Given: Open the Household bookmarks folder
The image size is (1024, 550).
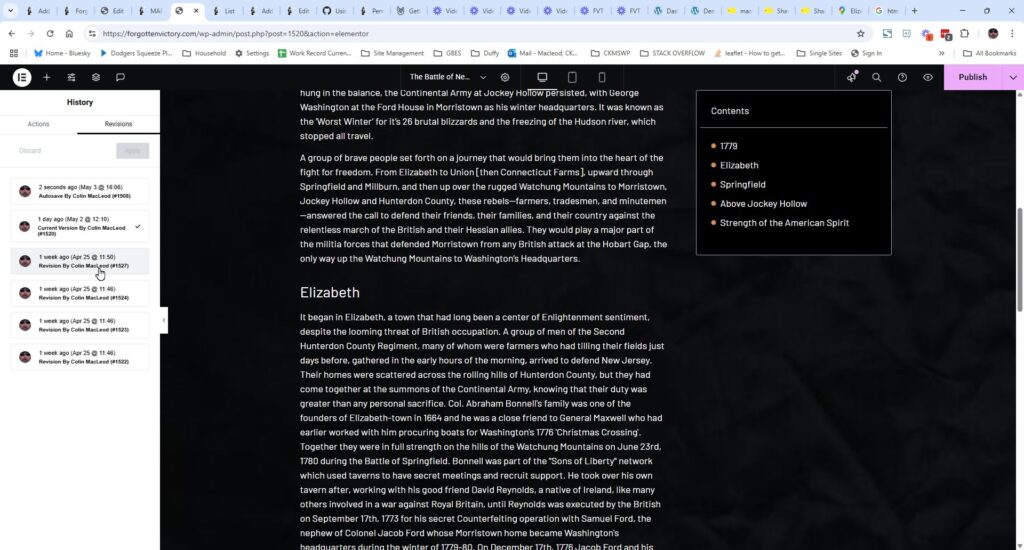Looking at the screenshot, I should [x=204, y=53].
